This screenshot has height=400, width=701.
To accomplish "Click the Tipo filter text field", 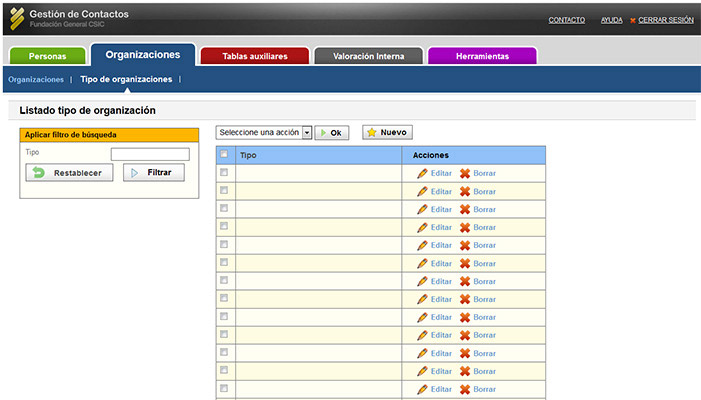I will [x=150, y=154].
